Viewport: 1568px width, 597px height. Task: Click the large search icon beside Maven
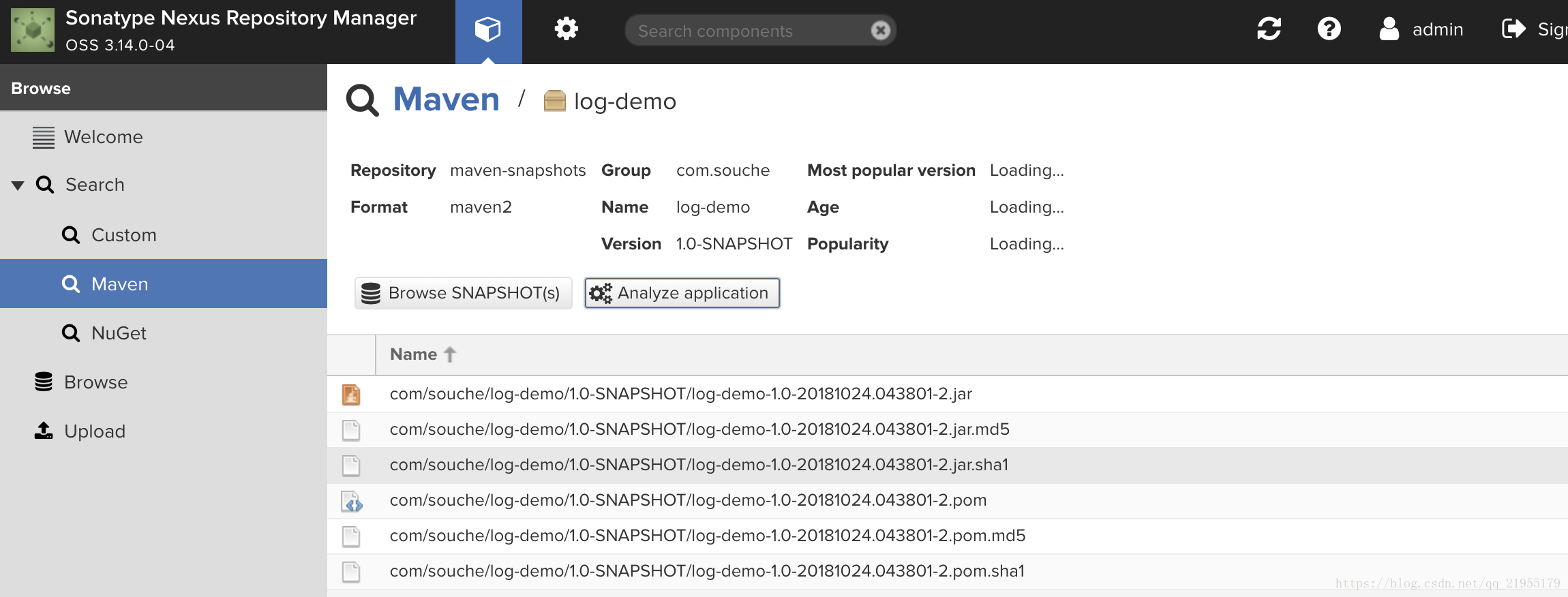coord(362,101)
